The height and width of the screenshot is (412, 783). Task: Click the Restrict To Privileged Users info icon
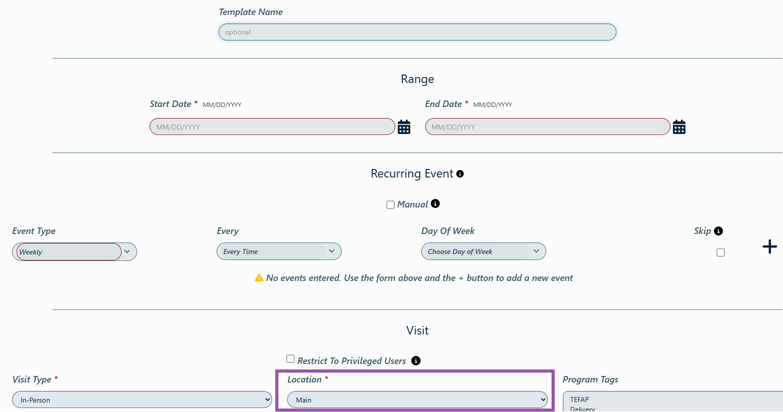(x=415, y=361)
